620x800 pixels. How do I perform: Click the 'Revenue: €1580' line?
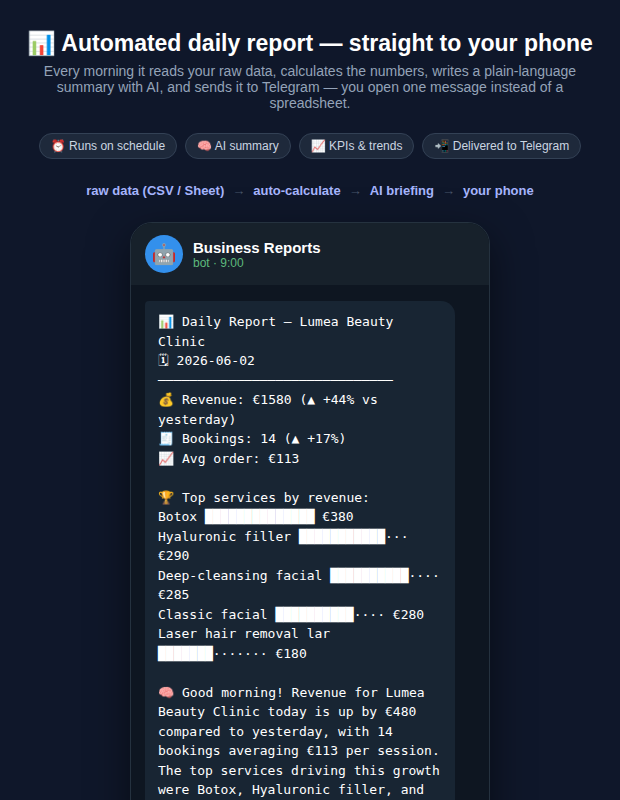[236, 399]
